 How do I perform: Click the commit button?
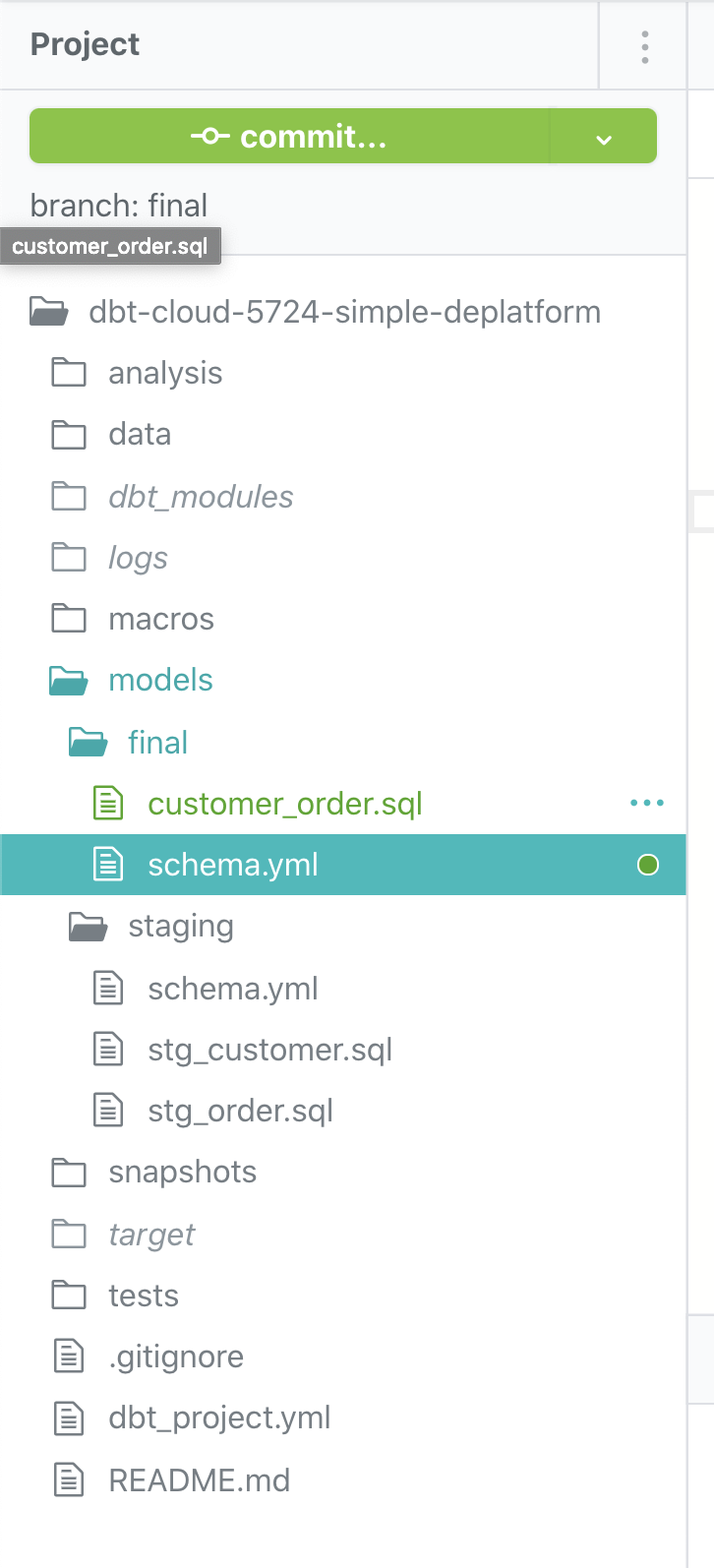[x=289, y=137]
